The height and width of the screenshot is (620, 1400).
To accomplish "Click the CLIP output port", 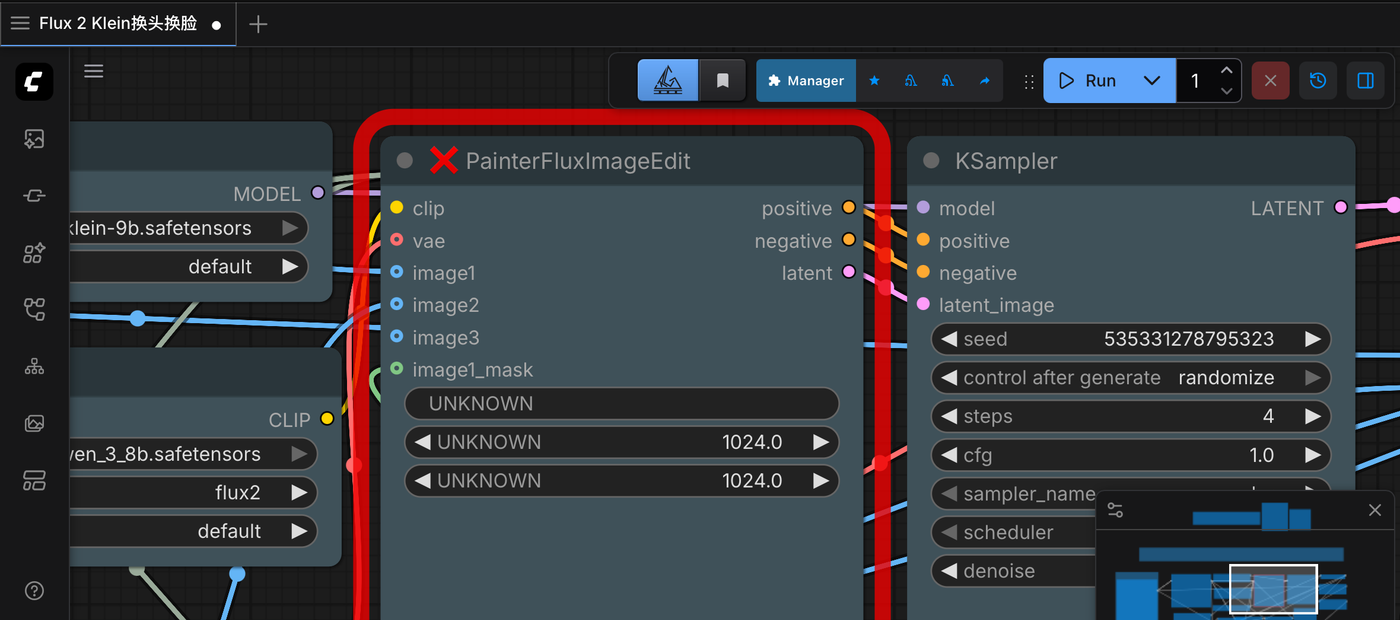I will [327, 419].
